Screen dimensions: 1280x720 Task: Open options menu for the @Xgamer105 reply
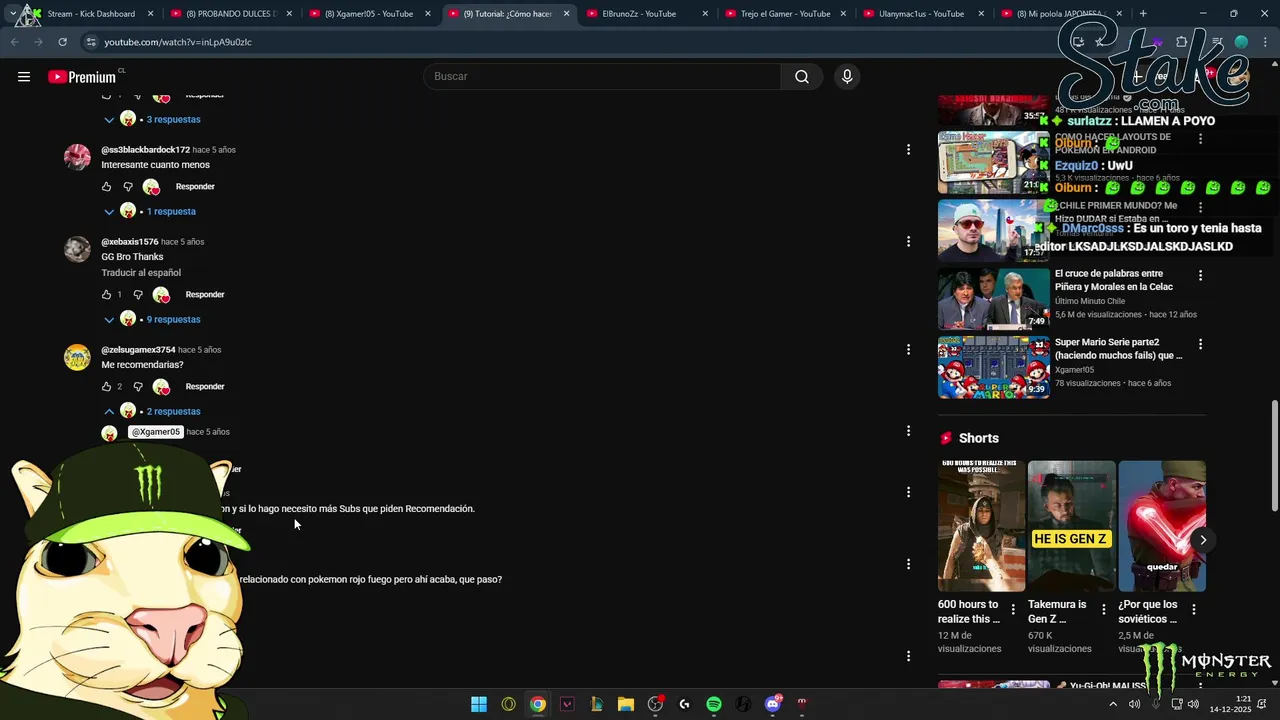908,431
